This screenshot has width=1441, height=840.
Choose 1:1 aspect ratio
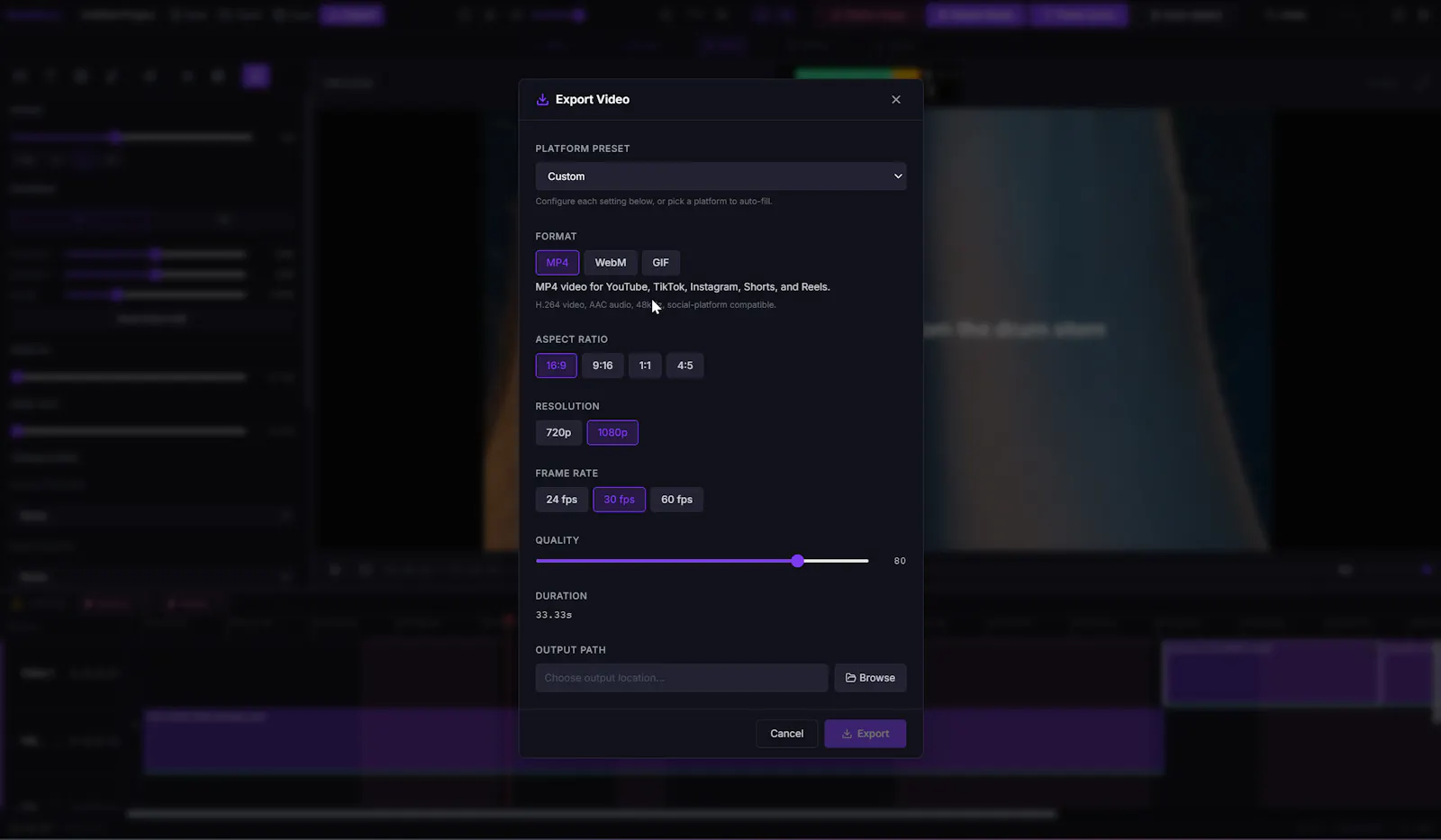(x=645, y=366)
